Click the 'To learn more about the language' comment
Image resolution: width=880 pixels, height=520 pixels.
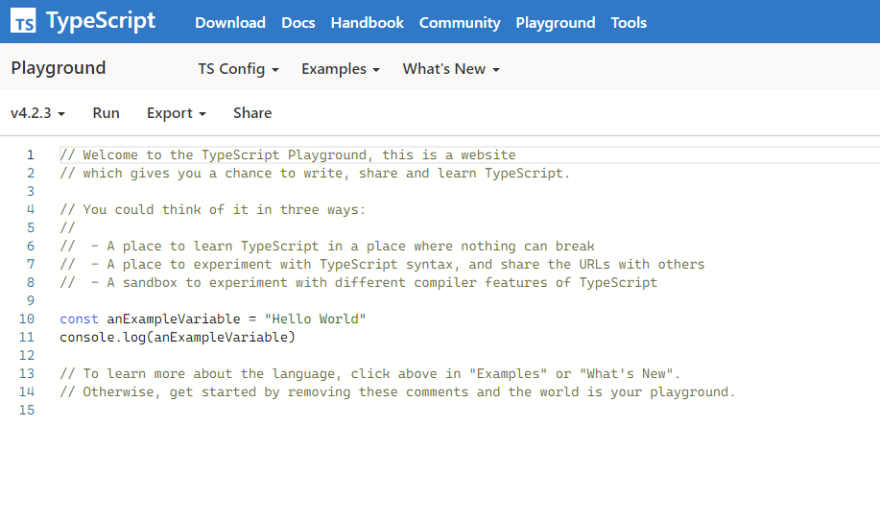[x=370, y=374]
